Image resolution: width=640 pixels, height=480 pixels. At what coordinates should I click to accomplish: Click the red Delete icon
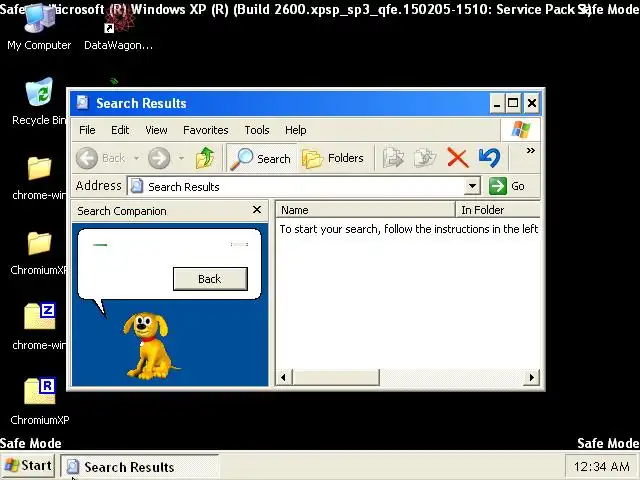tap(458, 158)
